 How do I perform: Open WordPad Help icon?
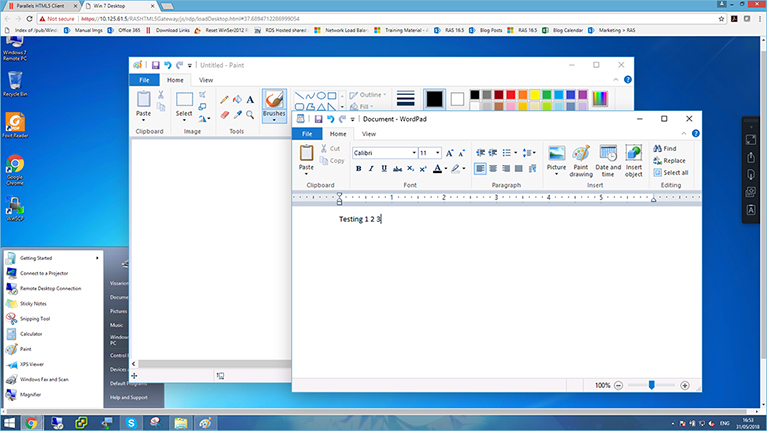point(696,134)
